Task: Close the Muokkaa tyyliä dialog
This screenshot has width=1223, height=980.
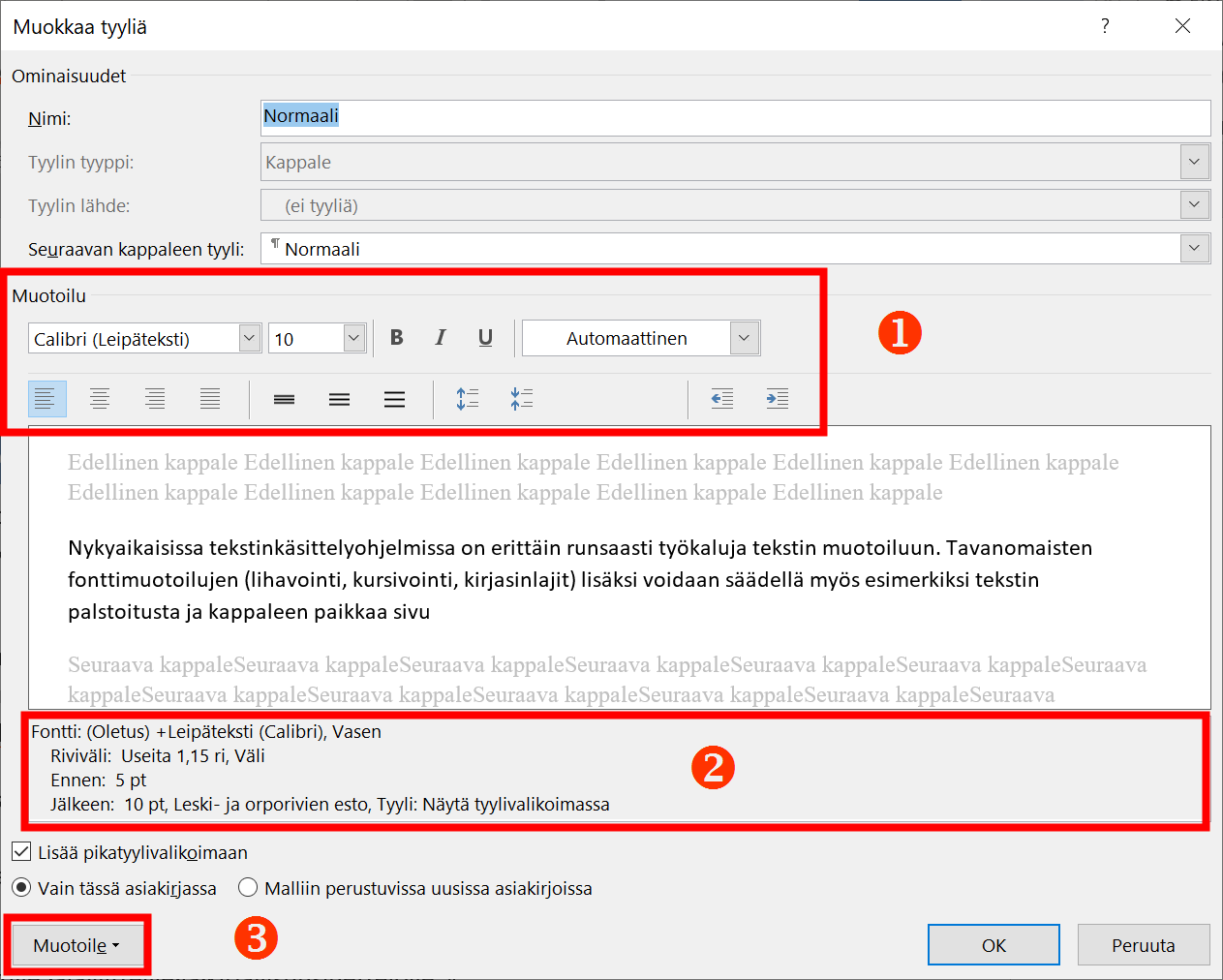Action: coord(1182,26)
